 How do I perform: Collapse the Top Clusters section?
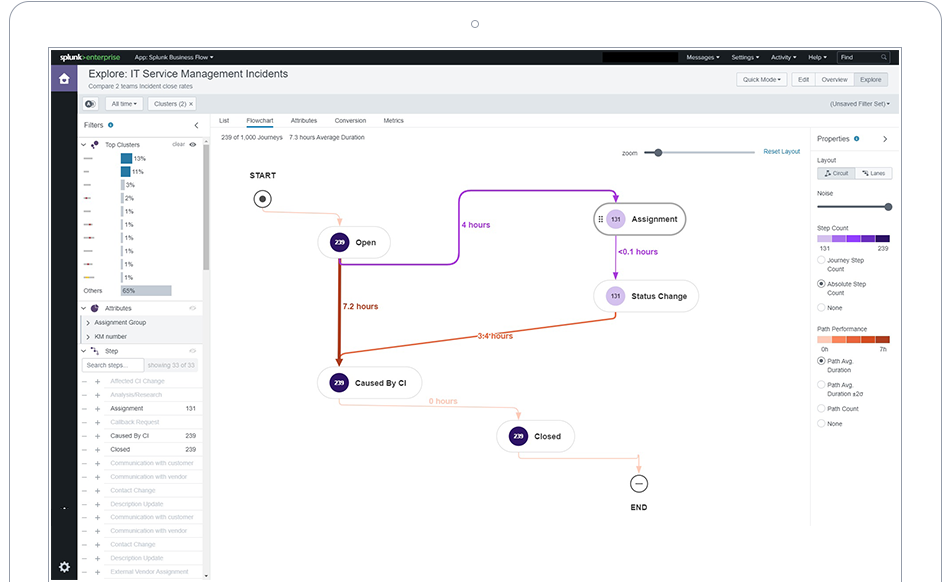[84, 145]
